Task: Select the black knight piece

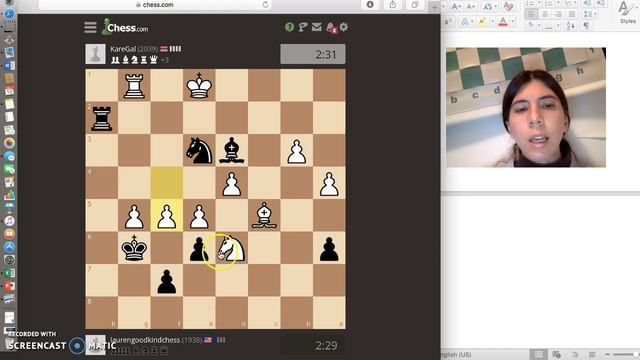Action: (x=199, y=150)
